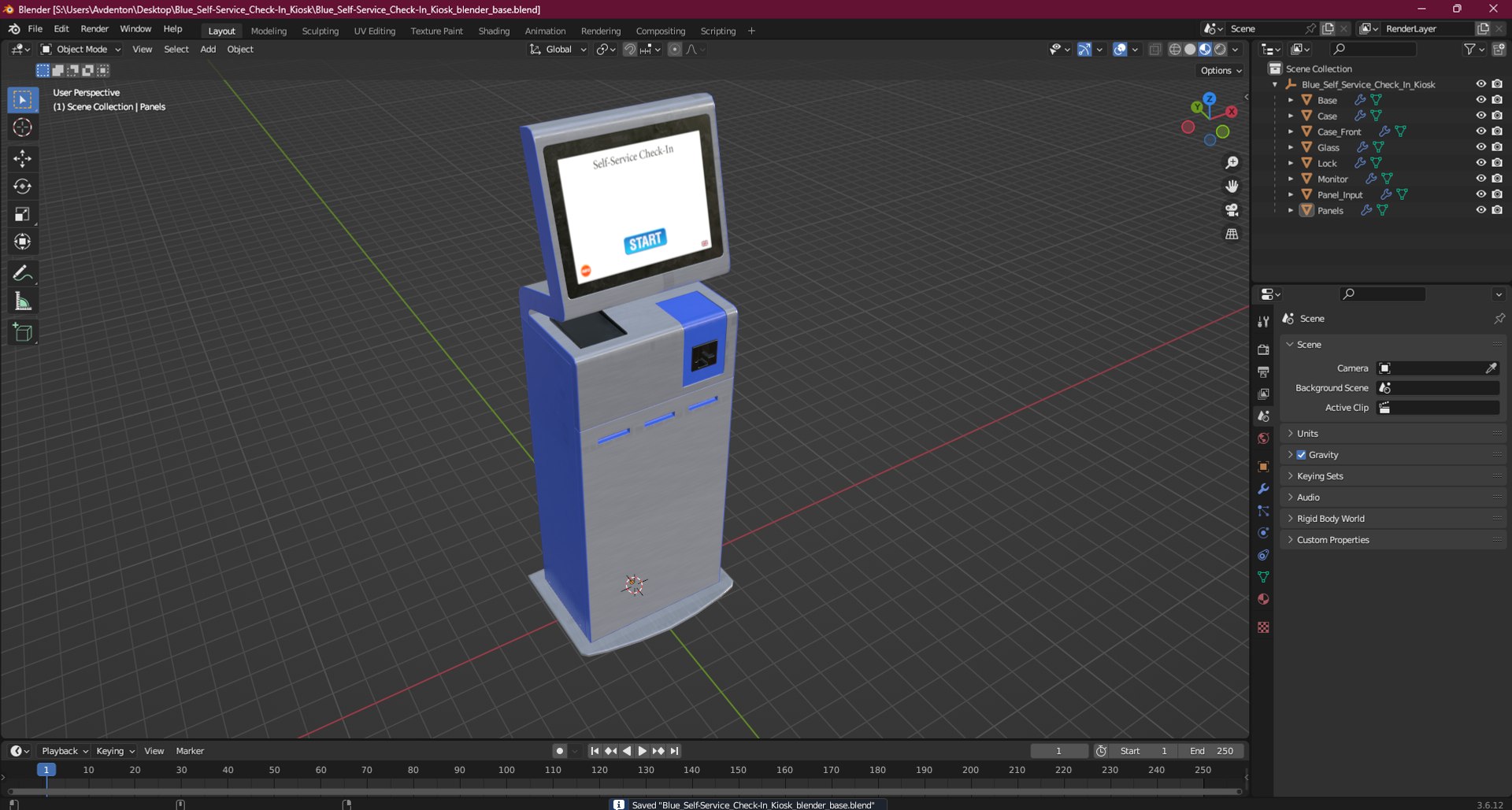Image resolution: width=1512 pixels, height=810 pixels.
Task: Open the Object properties tab
Action: 1263,467
